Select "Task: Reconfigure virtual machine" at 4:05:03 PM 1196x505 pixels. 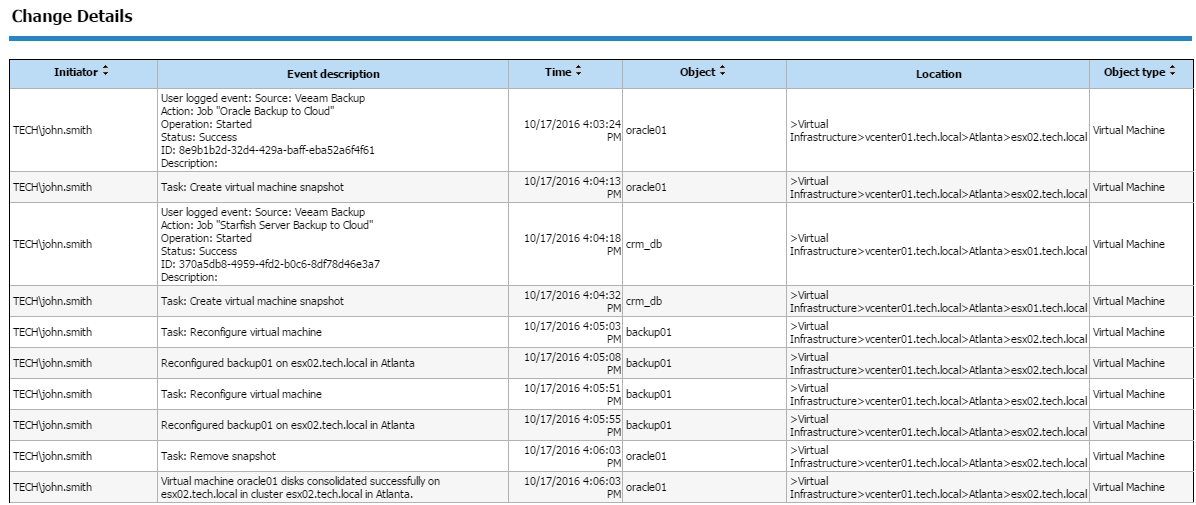(x=241, y=332)
